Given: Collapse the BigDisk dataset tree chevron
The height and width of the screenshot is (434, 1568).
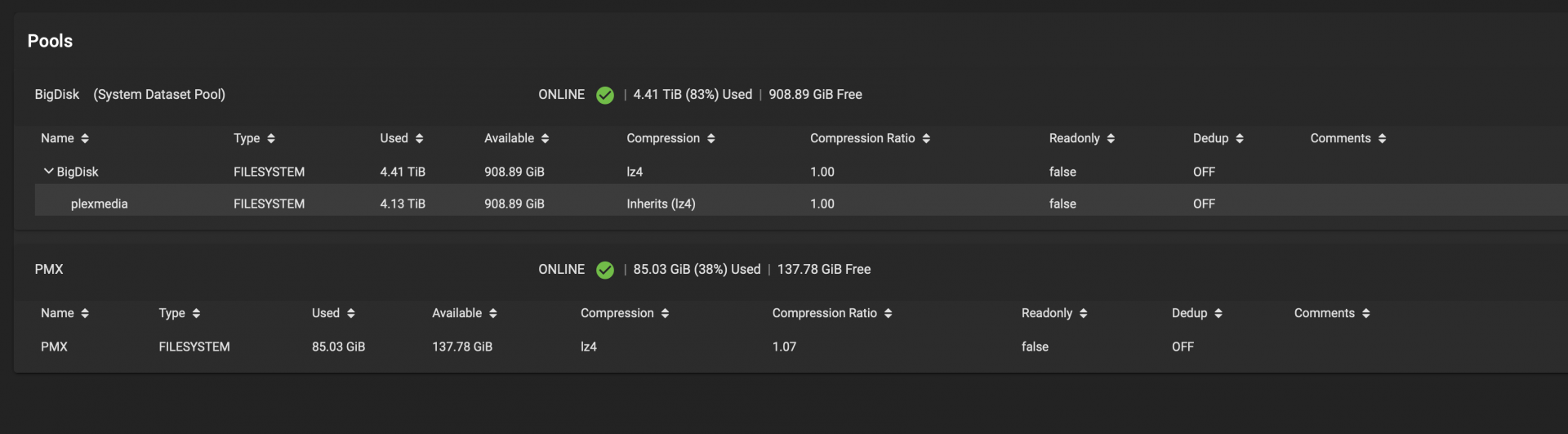Looking at the screenshot, I should 48,172.
